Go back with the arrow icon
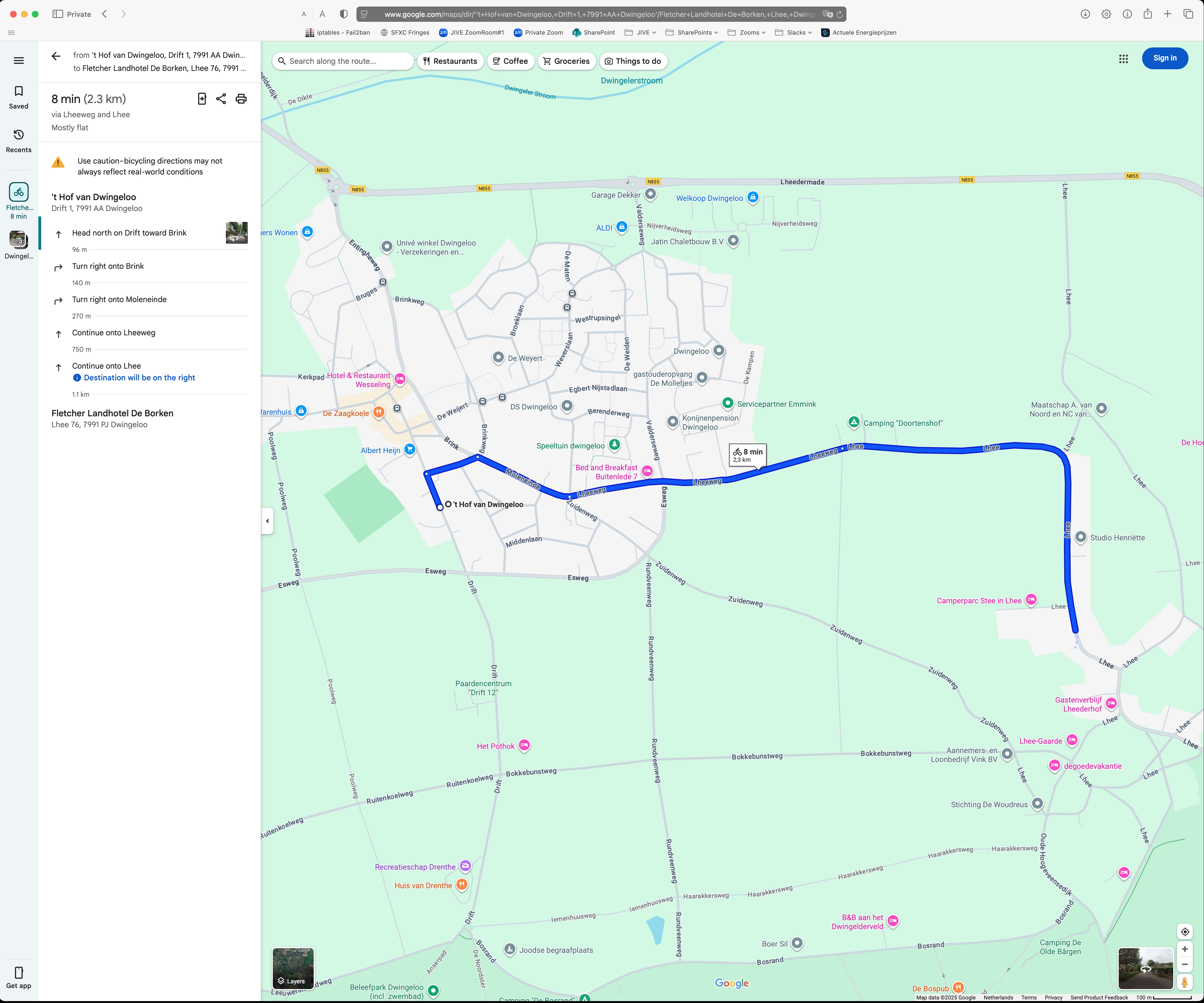The image size is (1204, 1003). (x=56, y=56)
